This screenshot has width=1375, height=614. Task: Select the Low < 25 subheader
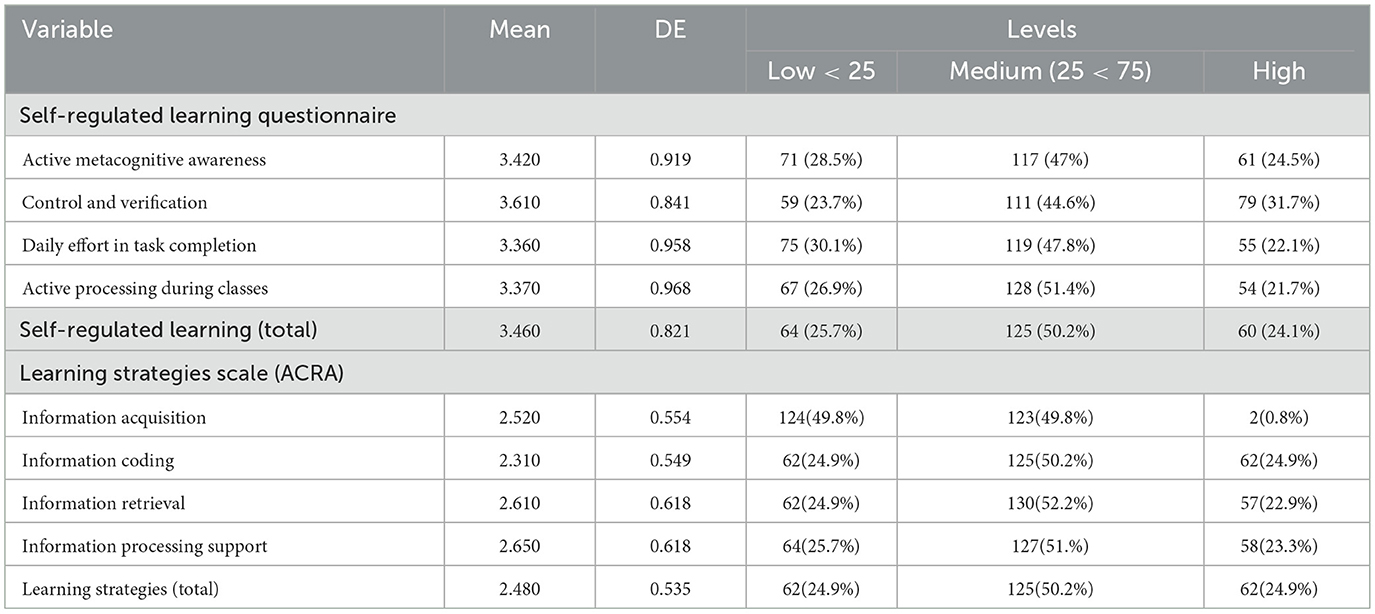[820, 72]
